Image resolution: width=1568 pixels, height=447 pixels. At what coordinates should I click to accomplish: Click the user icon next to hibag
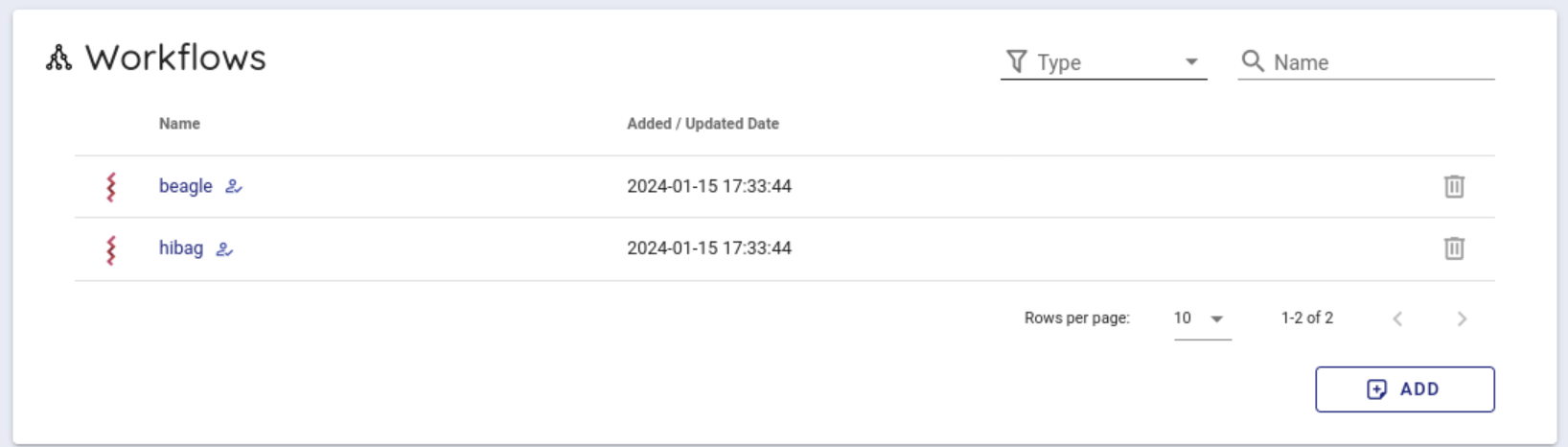[x=224, y=249]
